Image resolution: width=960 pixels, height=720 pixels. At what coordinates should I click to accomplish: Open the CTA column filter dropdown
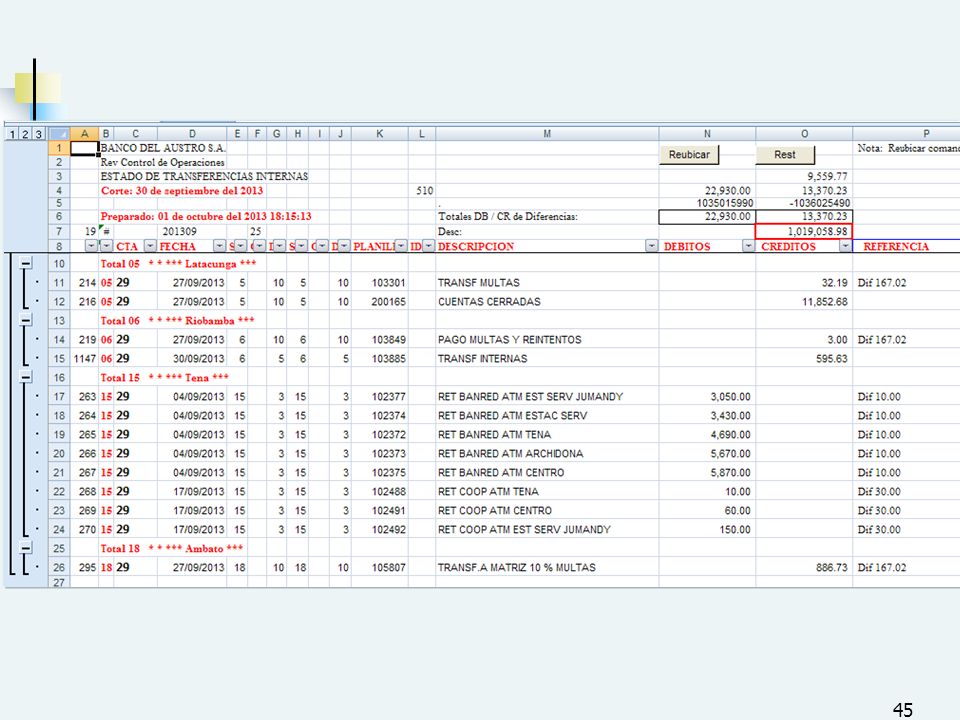[x=150, y=246]
